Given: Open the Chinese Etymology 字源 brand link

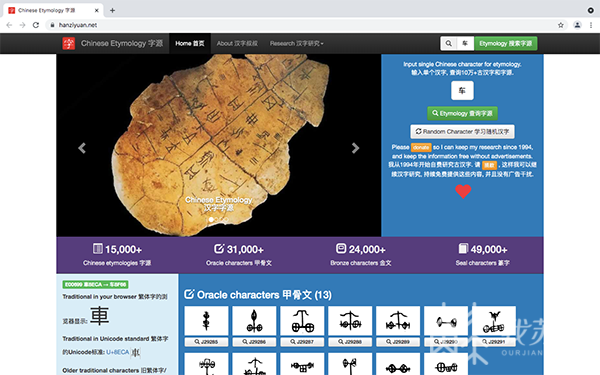Looking at the screenshot, I should [x=122, y=43].
